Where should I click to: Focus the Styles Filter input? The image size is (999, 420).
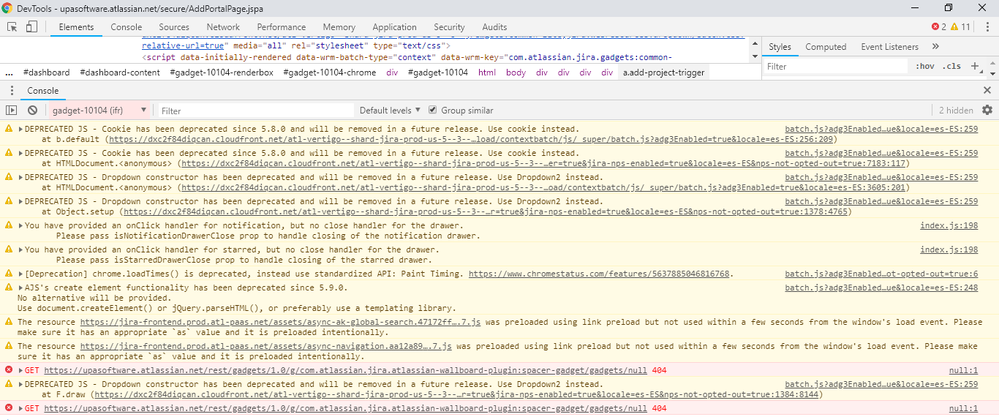point(836,66)
